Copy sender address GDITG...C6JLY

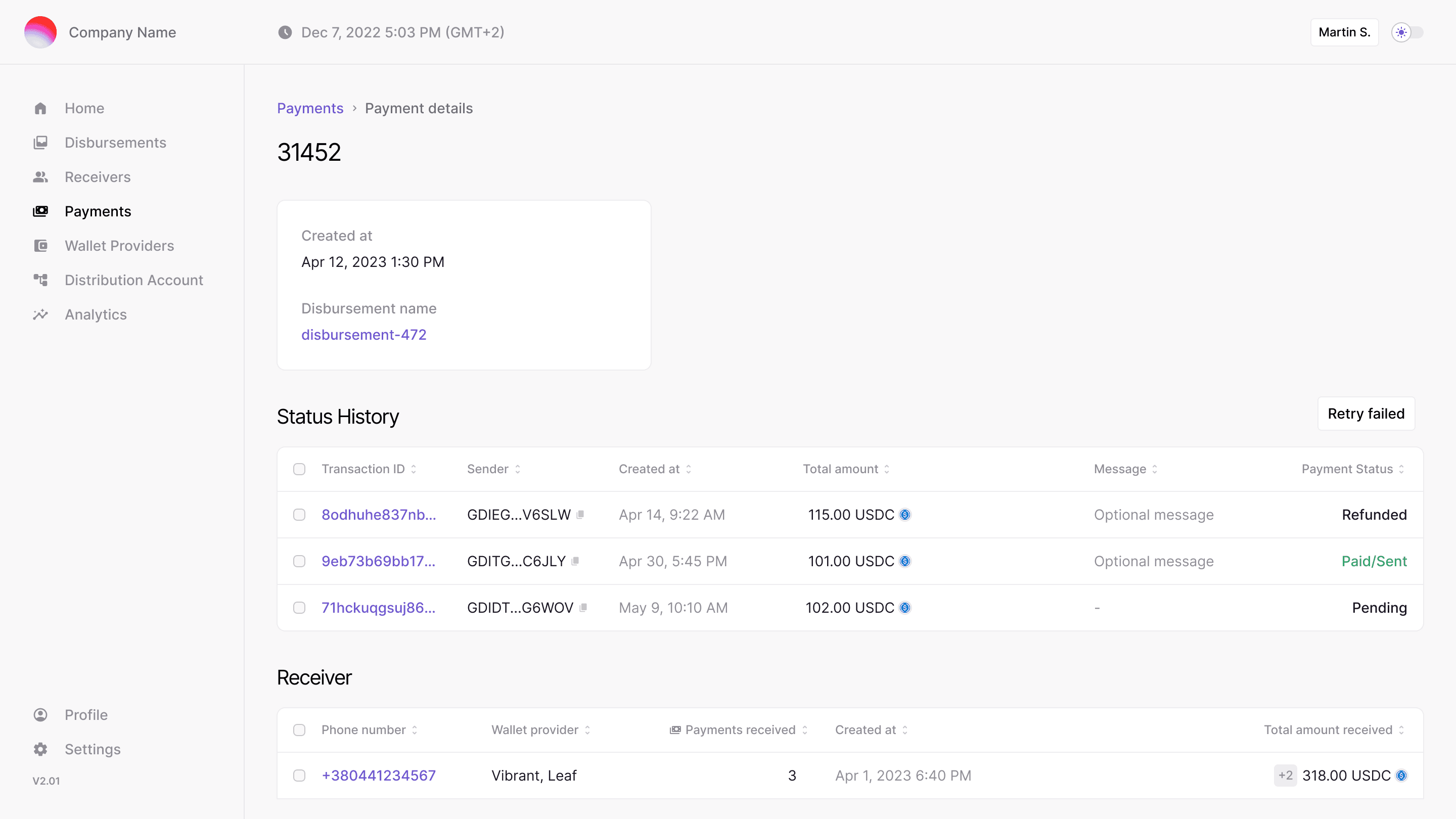[x=575, y=561]
